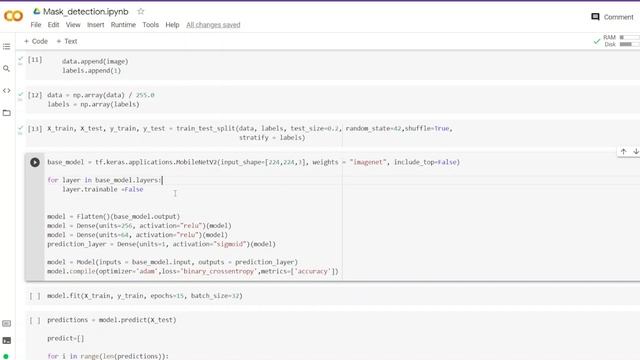This screenshot has width=640, height=360.
Task: Open the Edit menu
Action: (53, 25)
